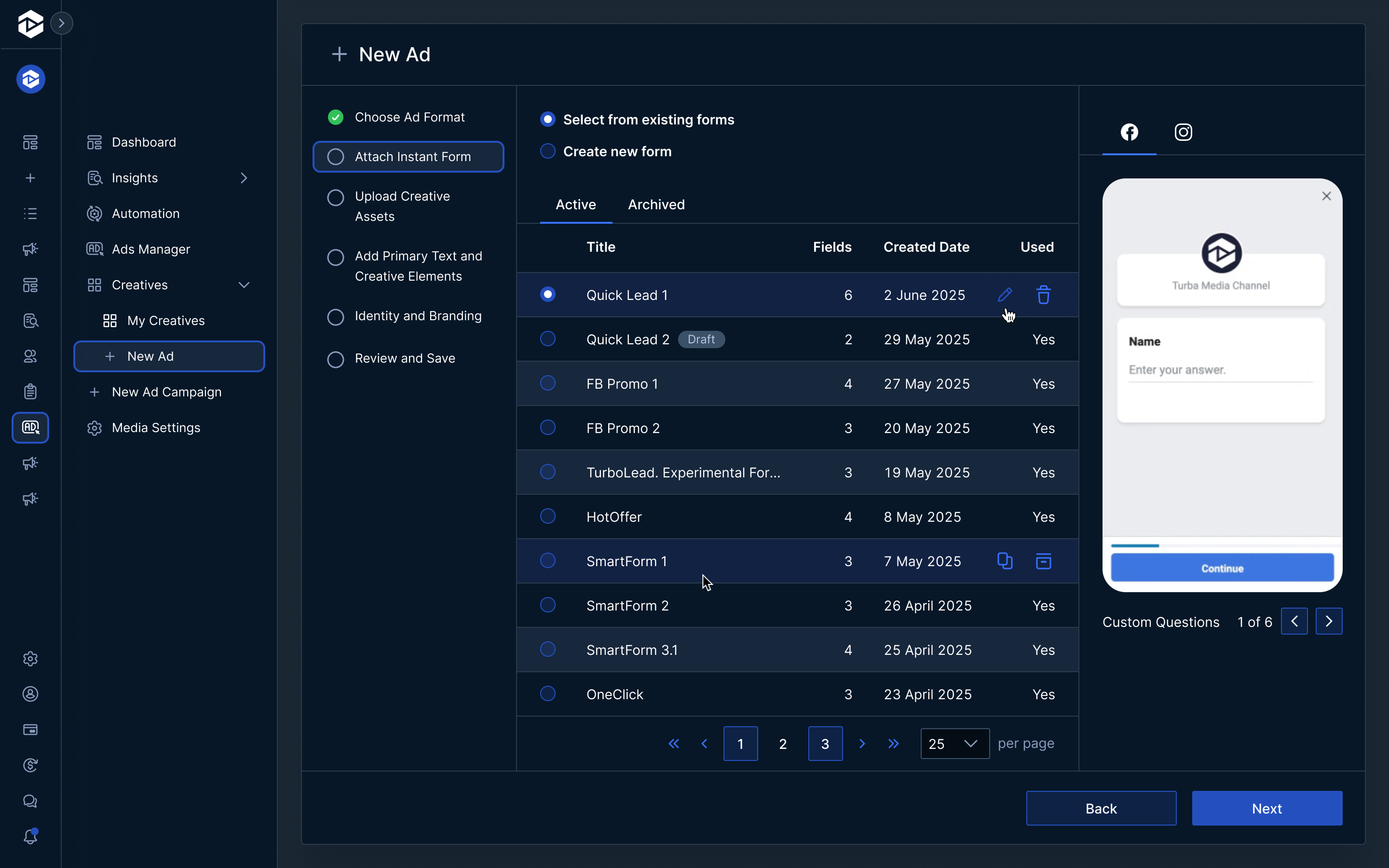Screen dimensions: 1389x868
Task: Open the notifications bell
Action: [30, 837]
